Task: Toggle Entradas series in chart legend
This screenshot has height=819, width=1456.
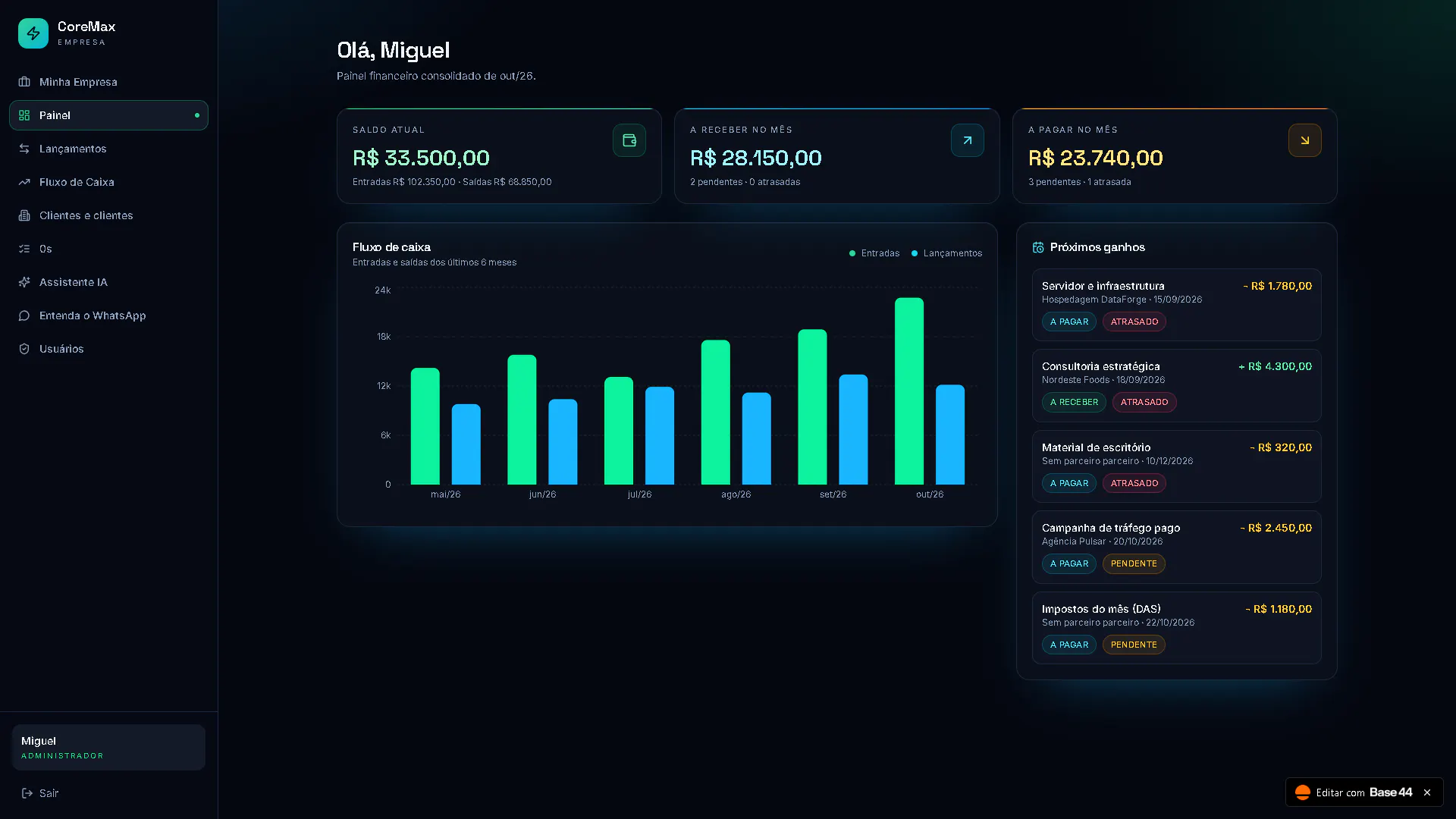Action: pyautogui.click(x=874, y=253)
